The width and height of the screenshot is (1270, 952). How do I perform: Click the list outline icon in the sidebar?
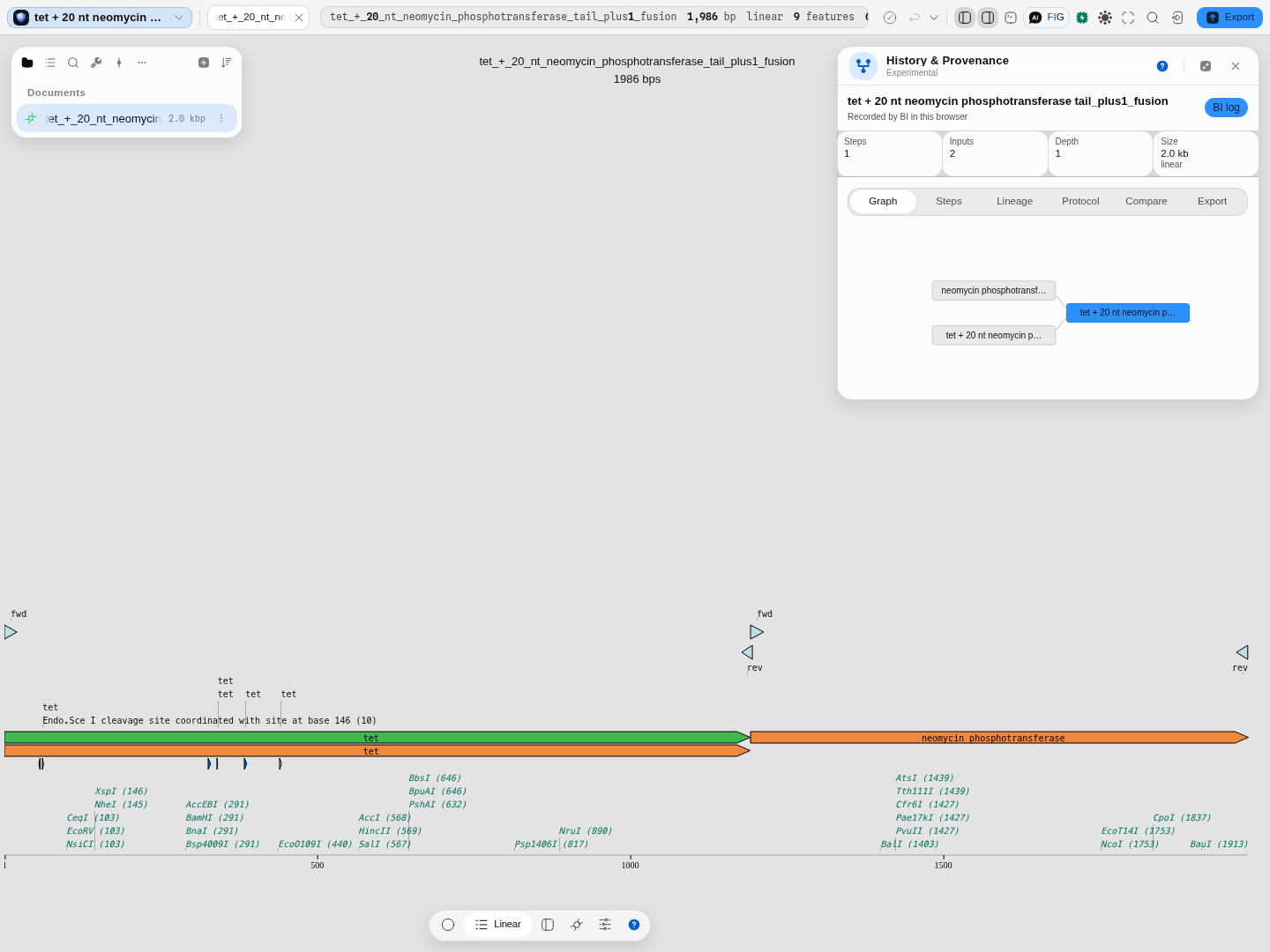(x=50, y=63)
